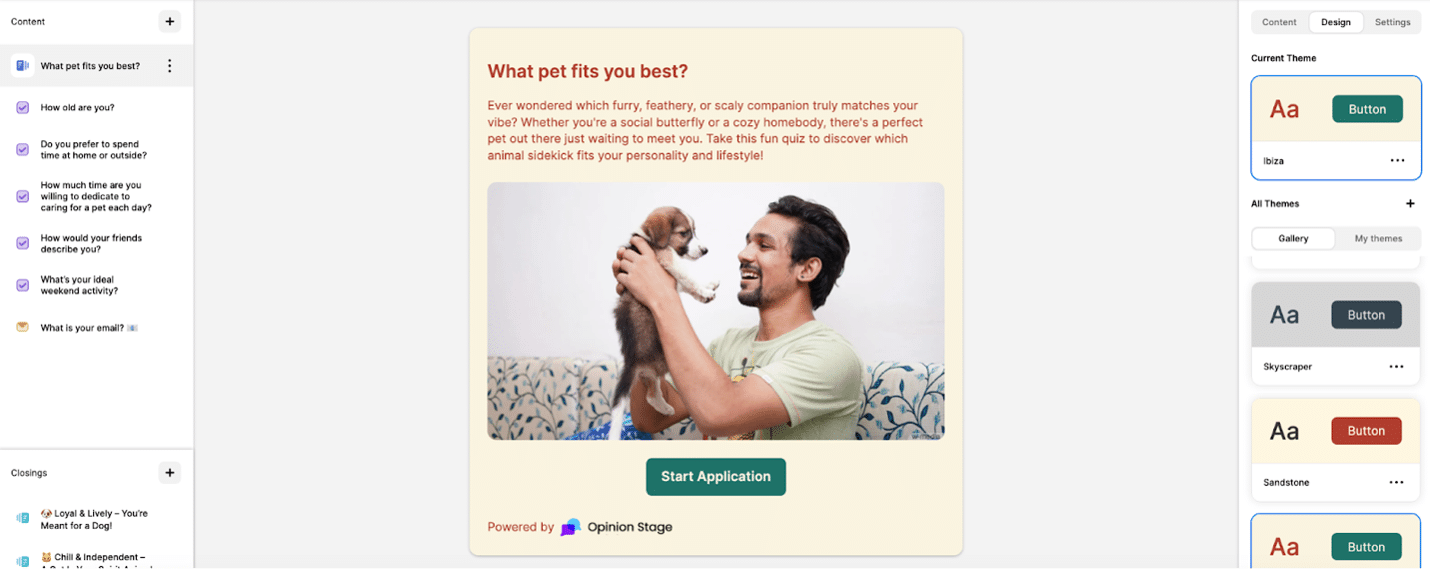Switch to the Content tab
Viewport: 1430px width, 571px height.
pos(1279,22)
